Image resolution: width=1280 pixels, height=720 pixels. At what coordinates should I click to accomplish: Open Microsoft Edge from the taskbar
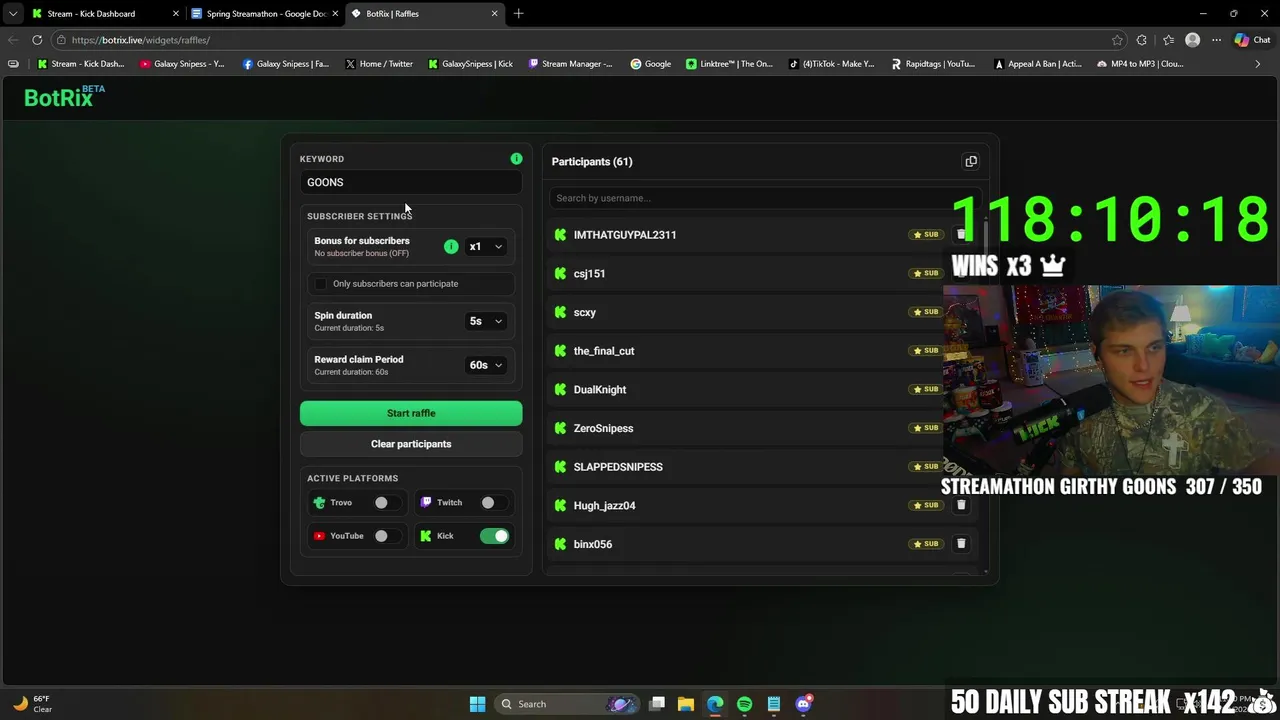coord(715,704)
